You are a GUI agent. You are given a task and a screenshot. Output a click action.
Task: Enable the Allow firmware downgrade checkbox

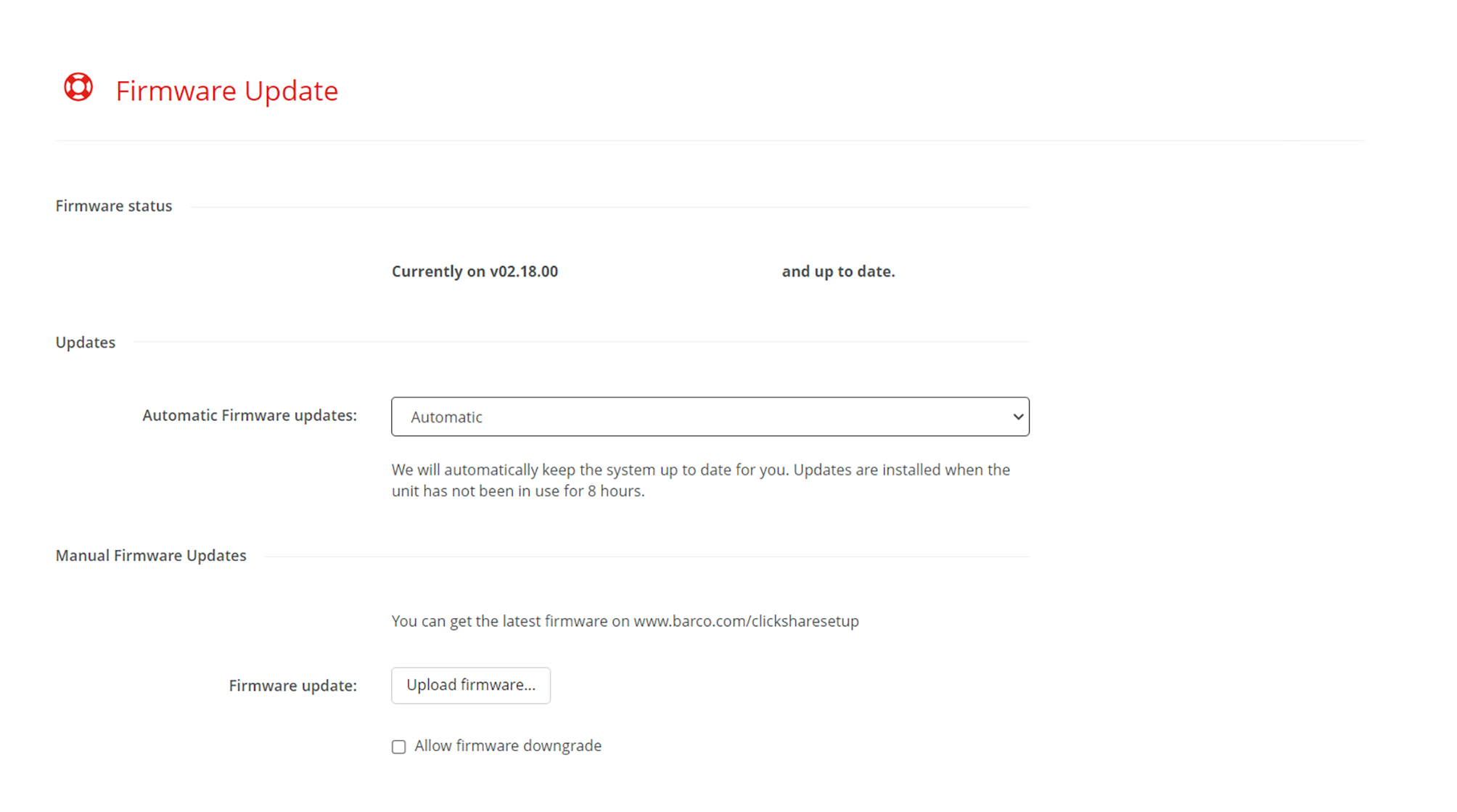pyautogui.click(x=399, y=747)
